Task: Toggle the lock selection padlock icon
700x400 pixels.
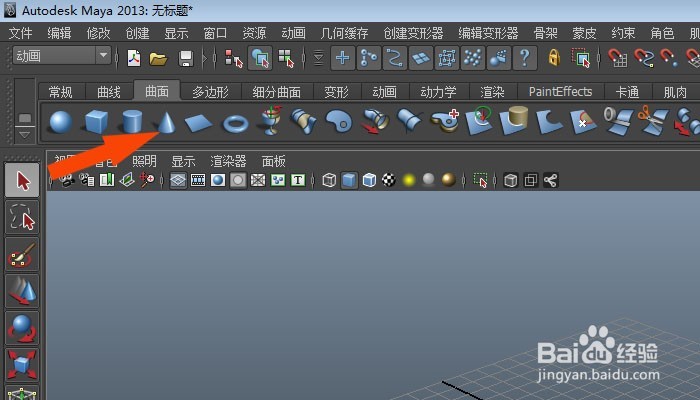Action: (x=554, y=58)
